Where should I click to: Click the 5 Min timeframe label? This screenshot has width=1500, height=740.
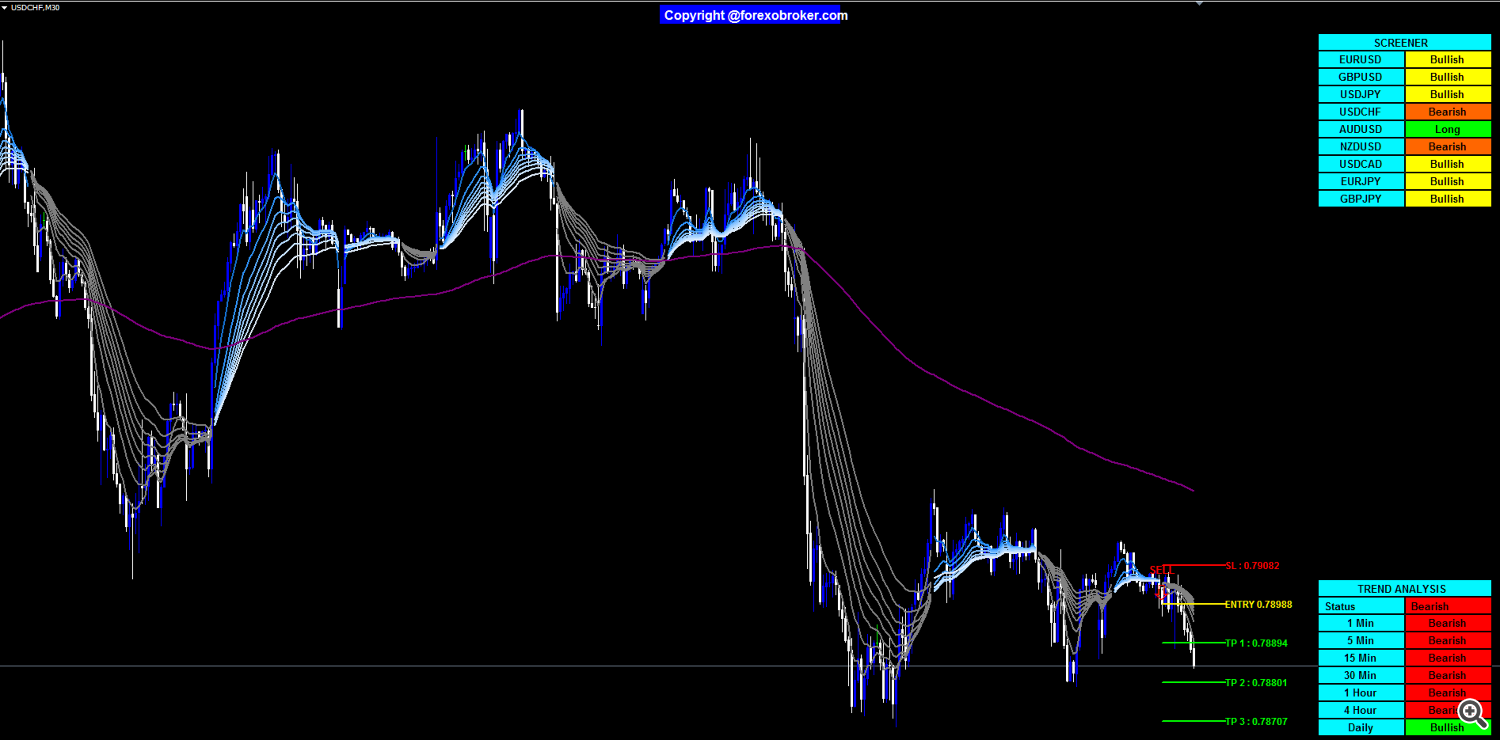pos(1361,641)
